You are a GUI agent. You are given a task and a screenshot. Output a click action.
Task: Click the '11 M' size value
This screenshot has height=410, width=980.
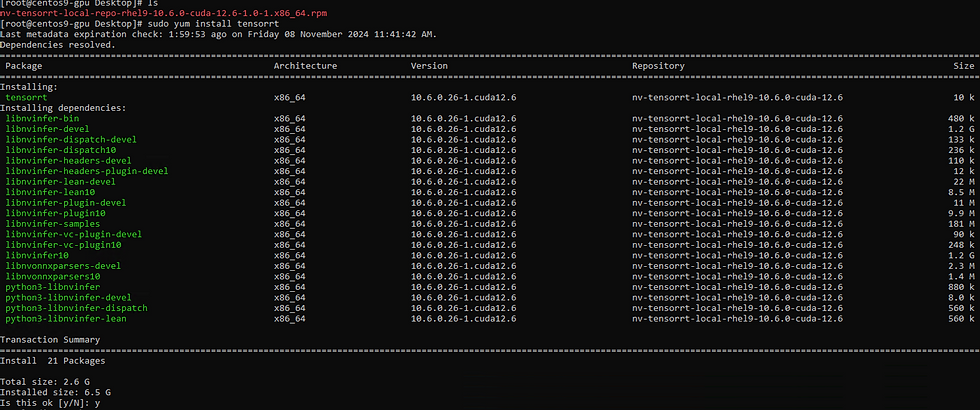click(964, 203)
